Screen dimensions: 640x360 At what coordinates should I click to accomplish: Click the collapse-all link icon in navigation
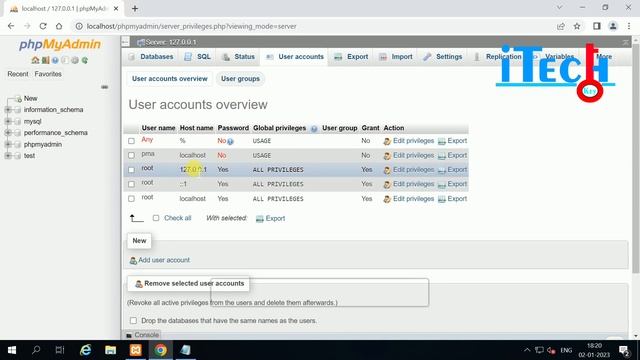pyautogui.click(x=104, y=87)
